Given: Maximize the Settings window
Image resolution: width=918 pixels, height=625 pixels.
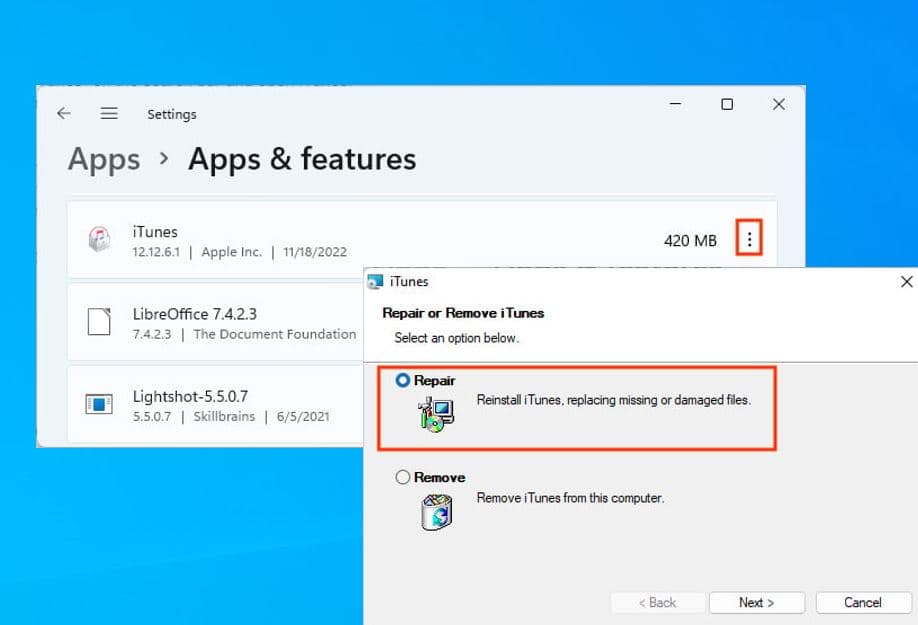Looking at the screenshot, I should 727,104.
